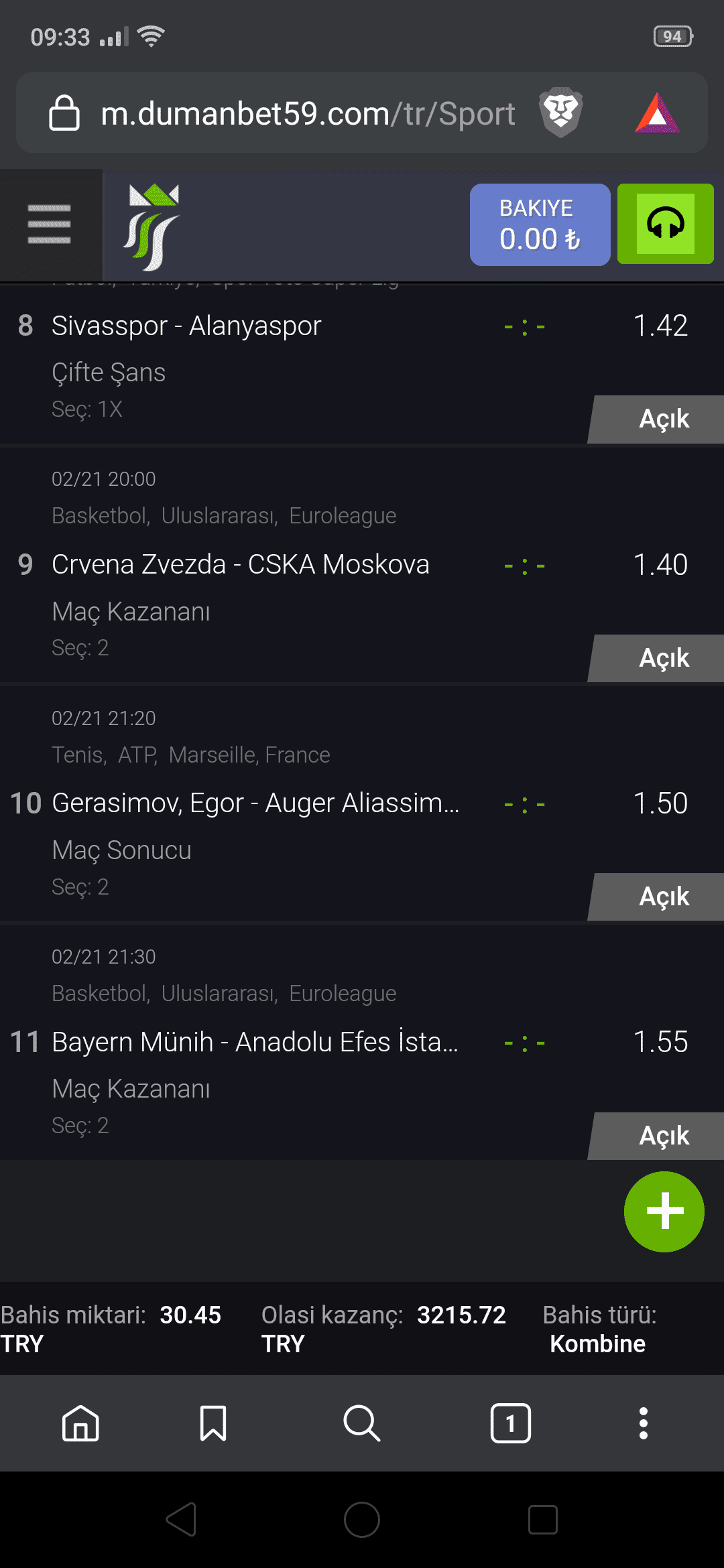Tap the Brave Rewards triangle icon

point(657,113)
